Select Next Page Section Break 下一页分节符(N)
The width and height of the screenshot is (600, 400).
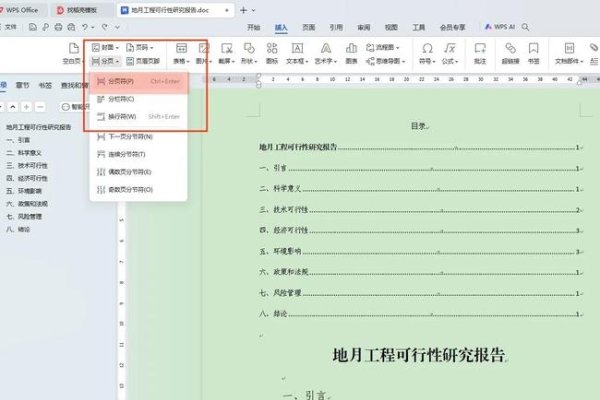pyautogui.click(x=139, y=137)
